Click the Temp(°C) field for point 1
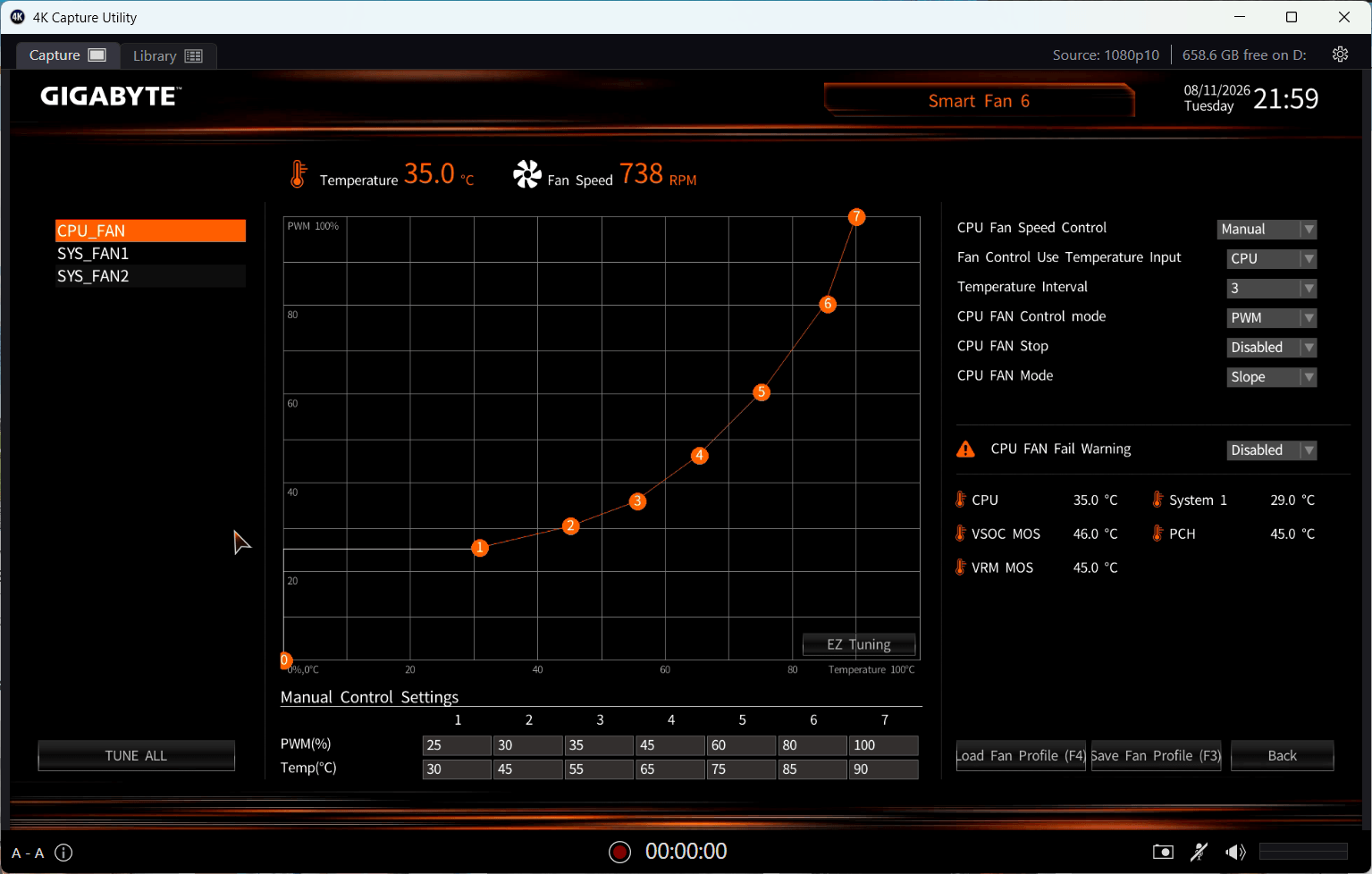Viewport: 1372px width, 874px height. (457, 769)
